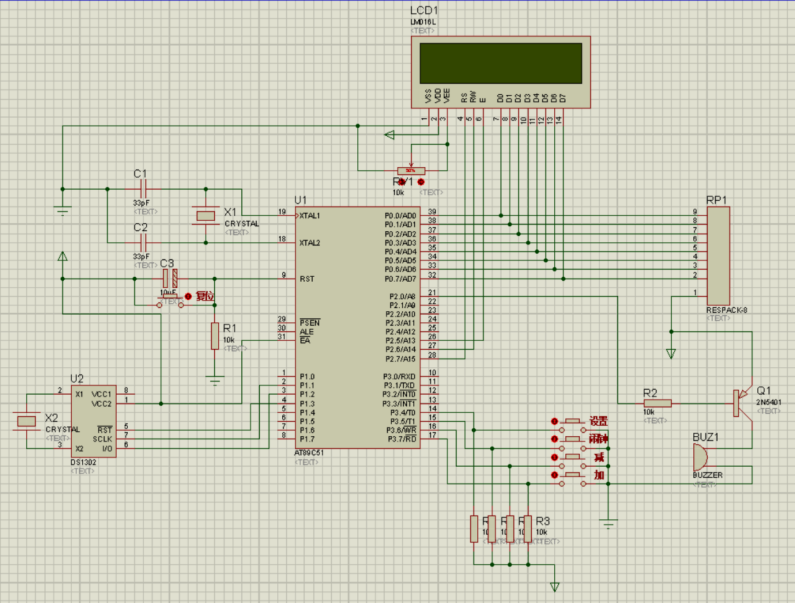Select power arrow terminal near LCD VDD pin
The image size is (795, 603).
[x=389, y=135]
